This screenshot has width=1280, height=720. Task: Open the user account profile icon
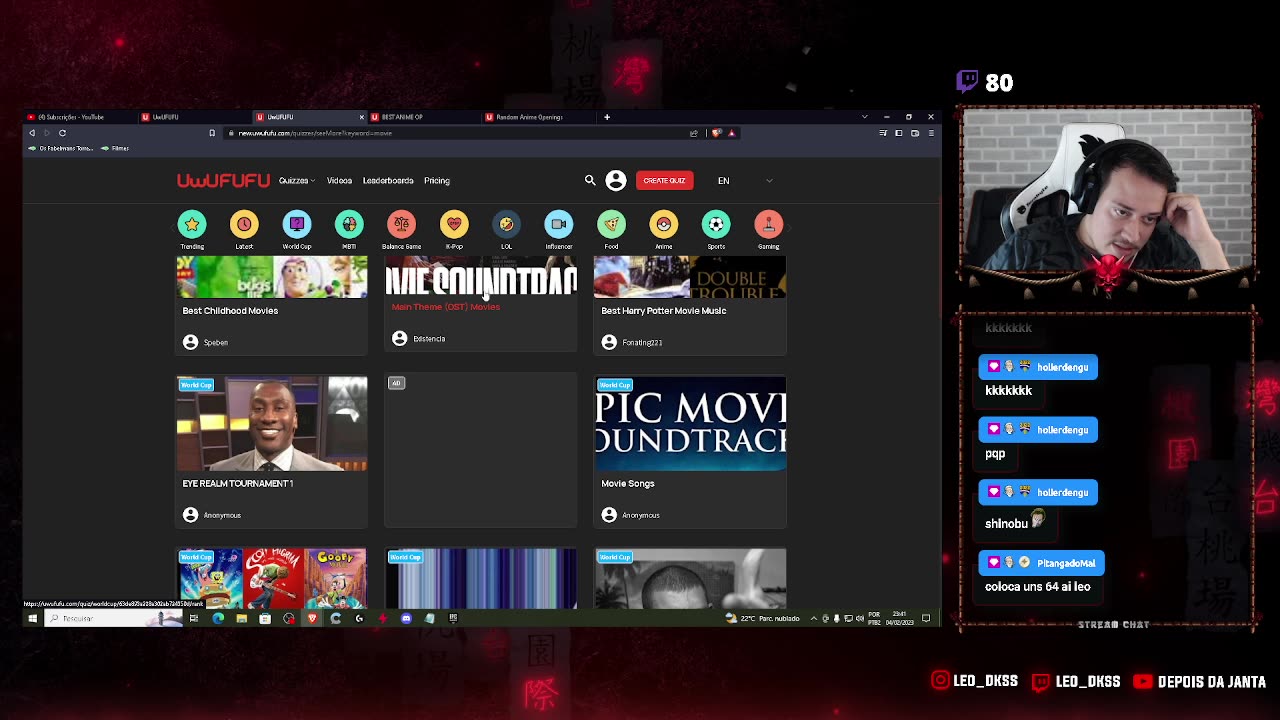coord(616,180)
